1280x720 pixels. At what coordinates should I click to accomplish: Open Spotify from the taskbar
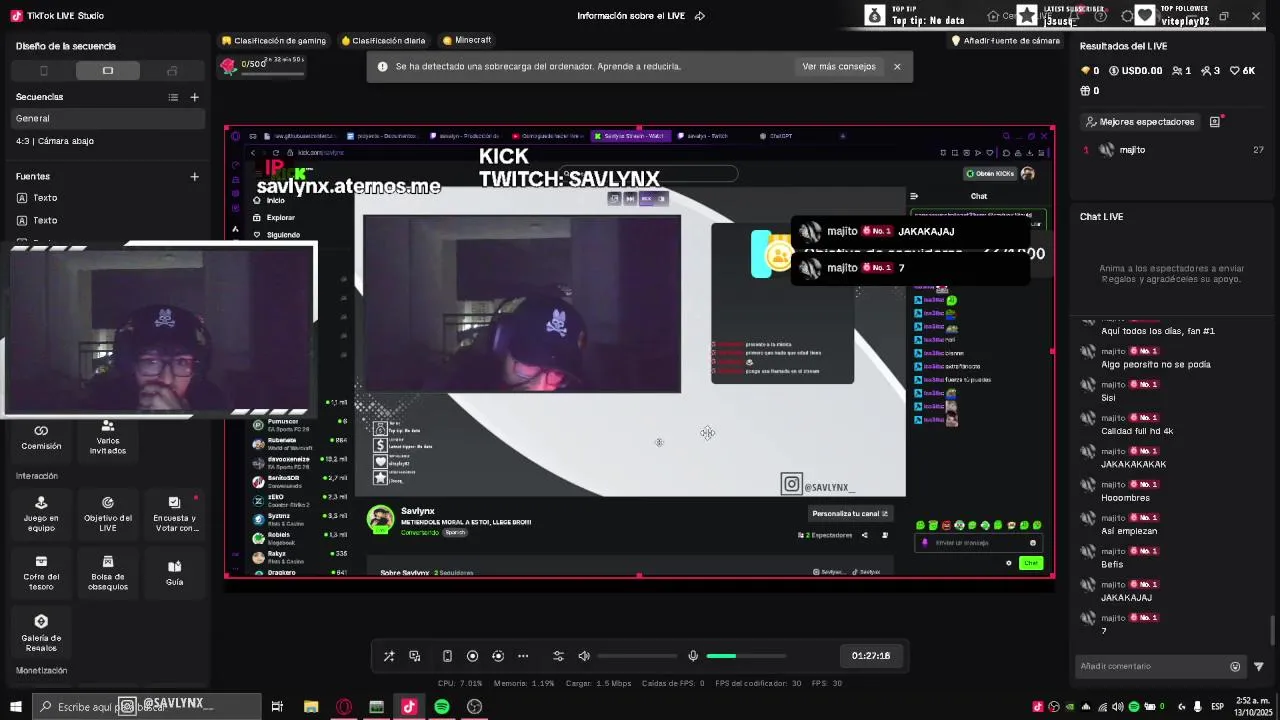click(x=442, y=707)
